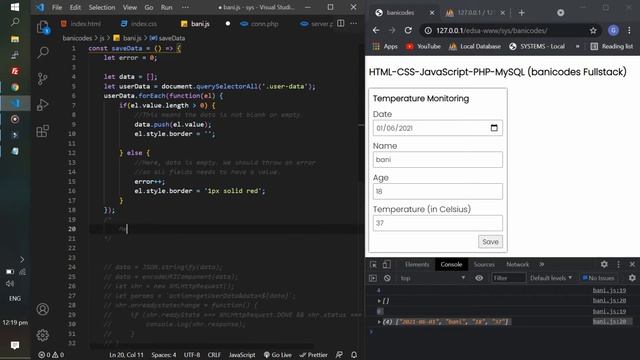Click the Temperature input field

click(x=438, y=223)
